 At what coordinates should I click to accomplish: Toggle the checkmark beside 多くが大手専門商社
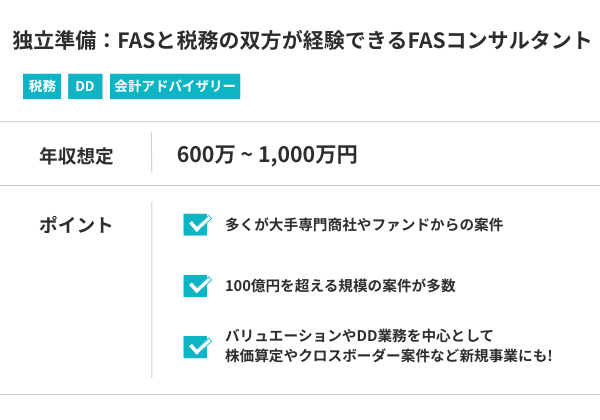click(x=196, y=225)
